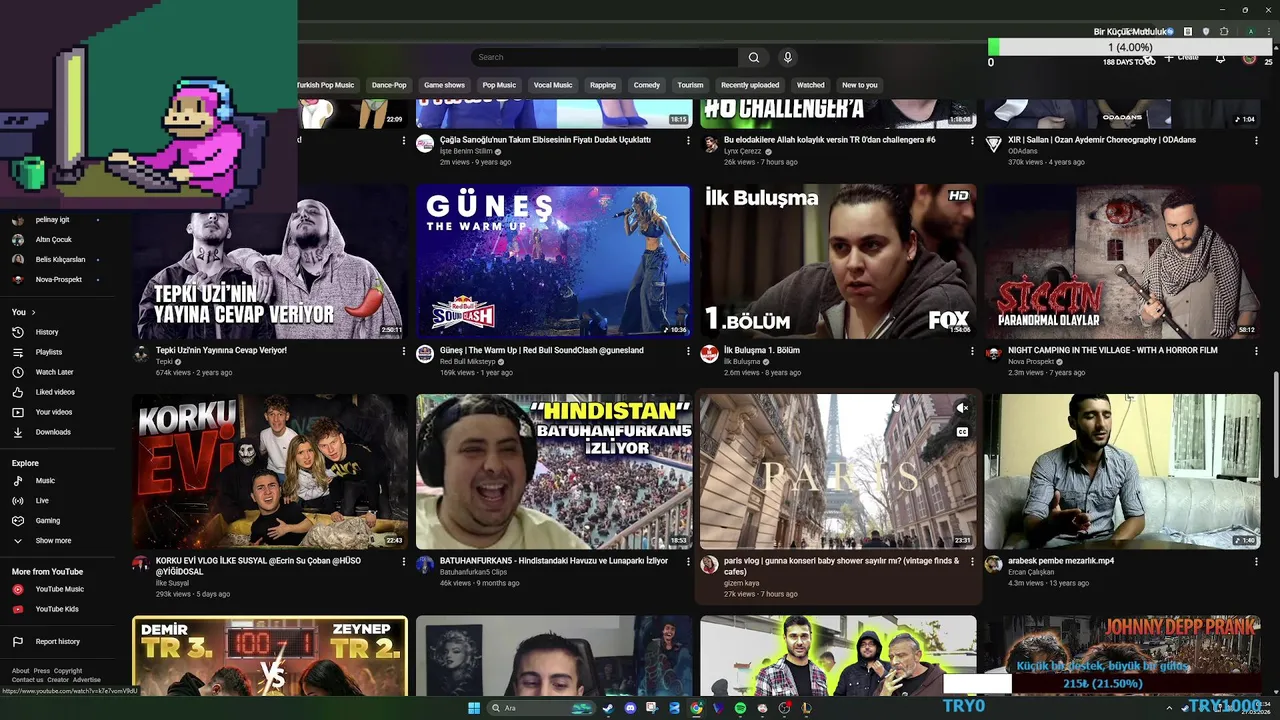Open Altın Çocuk subscription channel

pyautogui.click(x=55, y=239)
